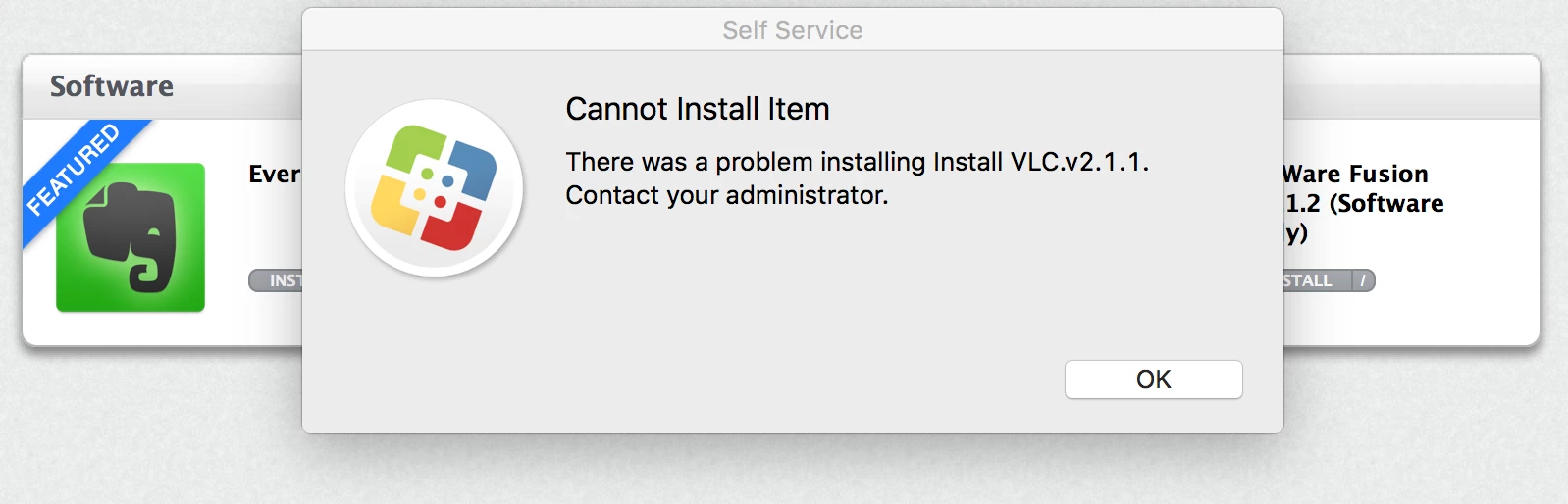Select the Software section header

pyautogui.click(x=112, y=86)
